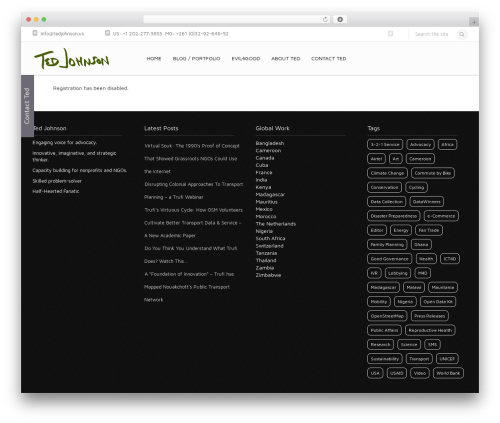Click the Cycling tag
Image resolution: width=500 pixels, height=423 pixels.
pos(416,188)
